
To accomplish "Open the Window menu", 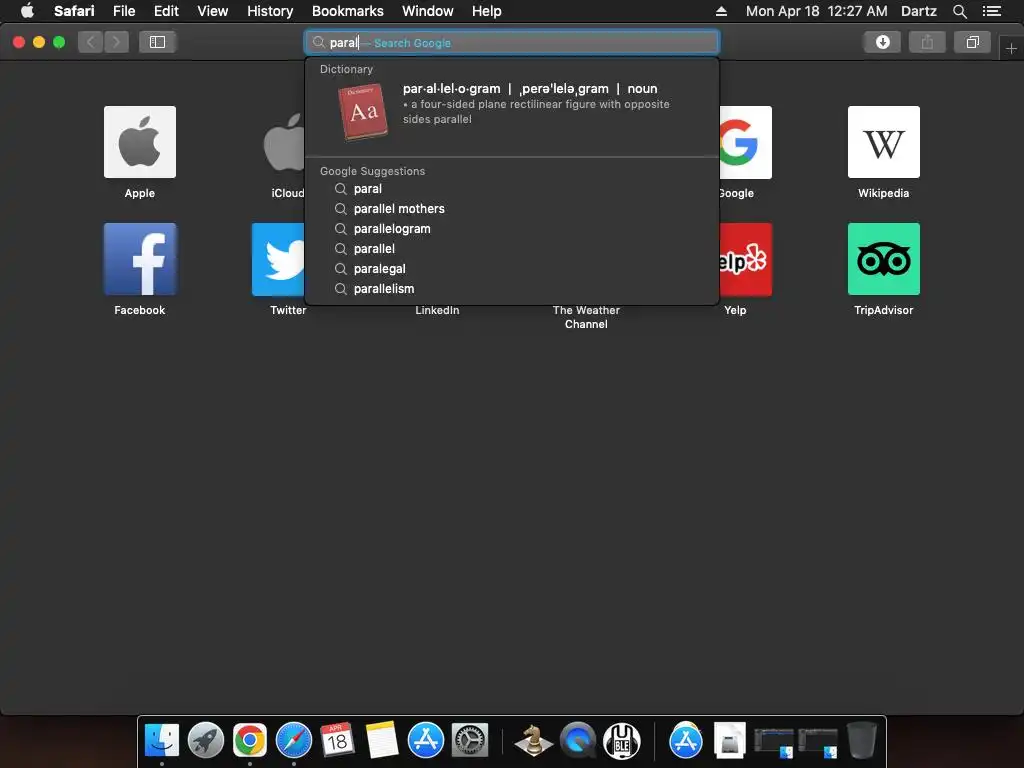I will coord(428,11).
